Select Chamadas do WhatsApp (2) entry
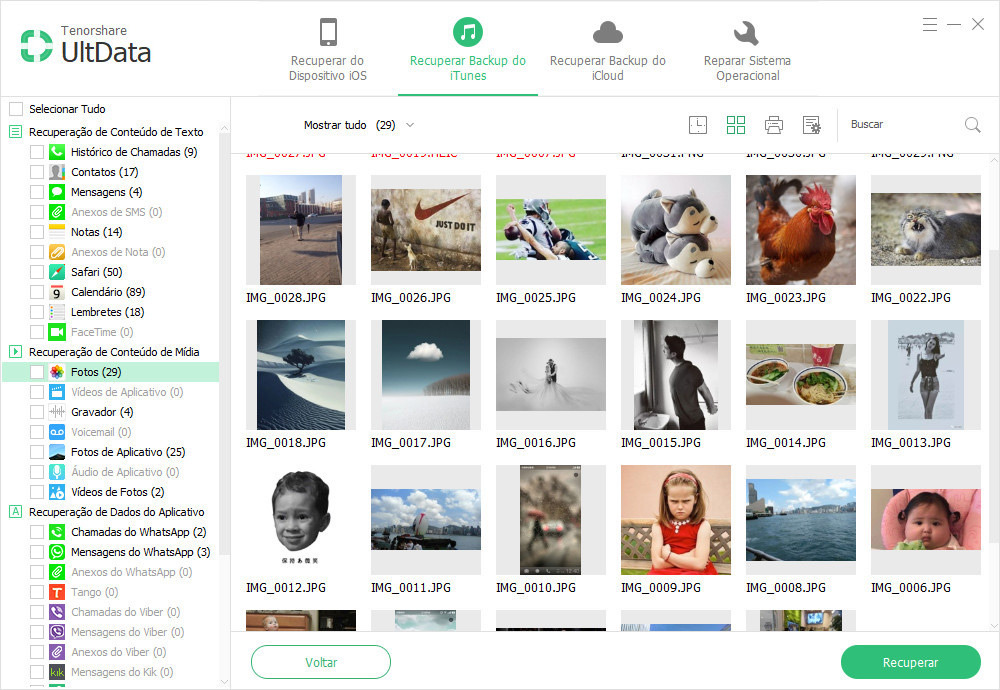The height and width of the screenshot is (690, 1000). (138, 532)
